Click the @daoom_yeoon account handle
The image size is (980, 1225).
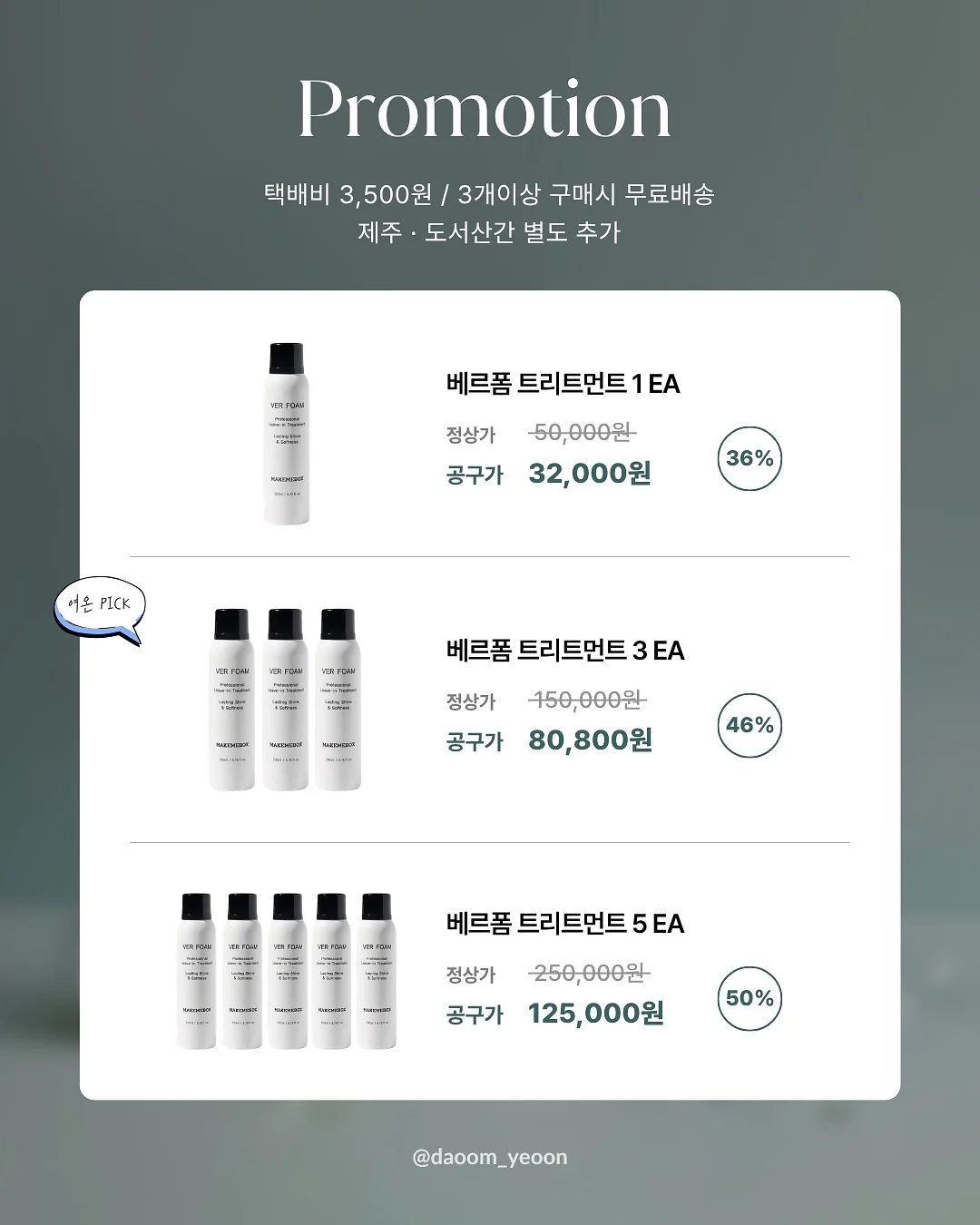coord(490,1157)
